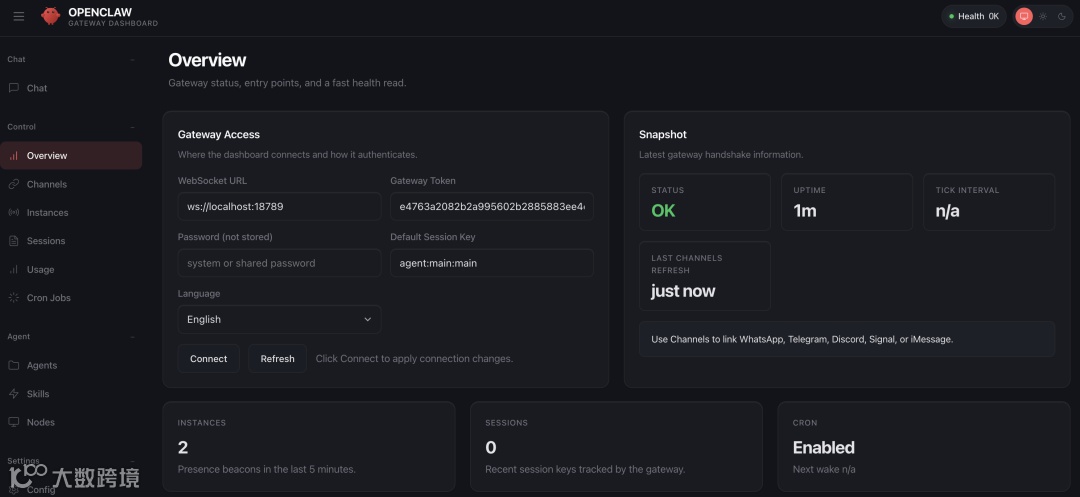Collapse the Chat sidebar section
Image resolution: width=1080 pixels, height=497 pixels.
132,60
